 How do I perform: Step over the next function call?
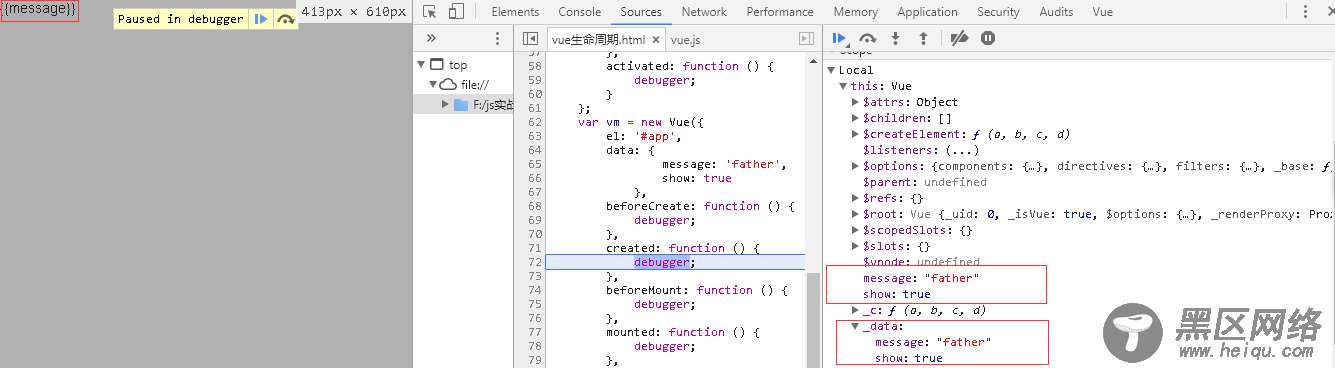click(867, 38)
